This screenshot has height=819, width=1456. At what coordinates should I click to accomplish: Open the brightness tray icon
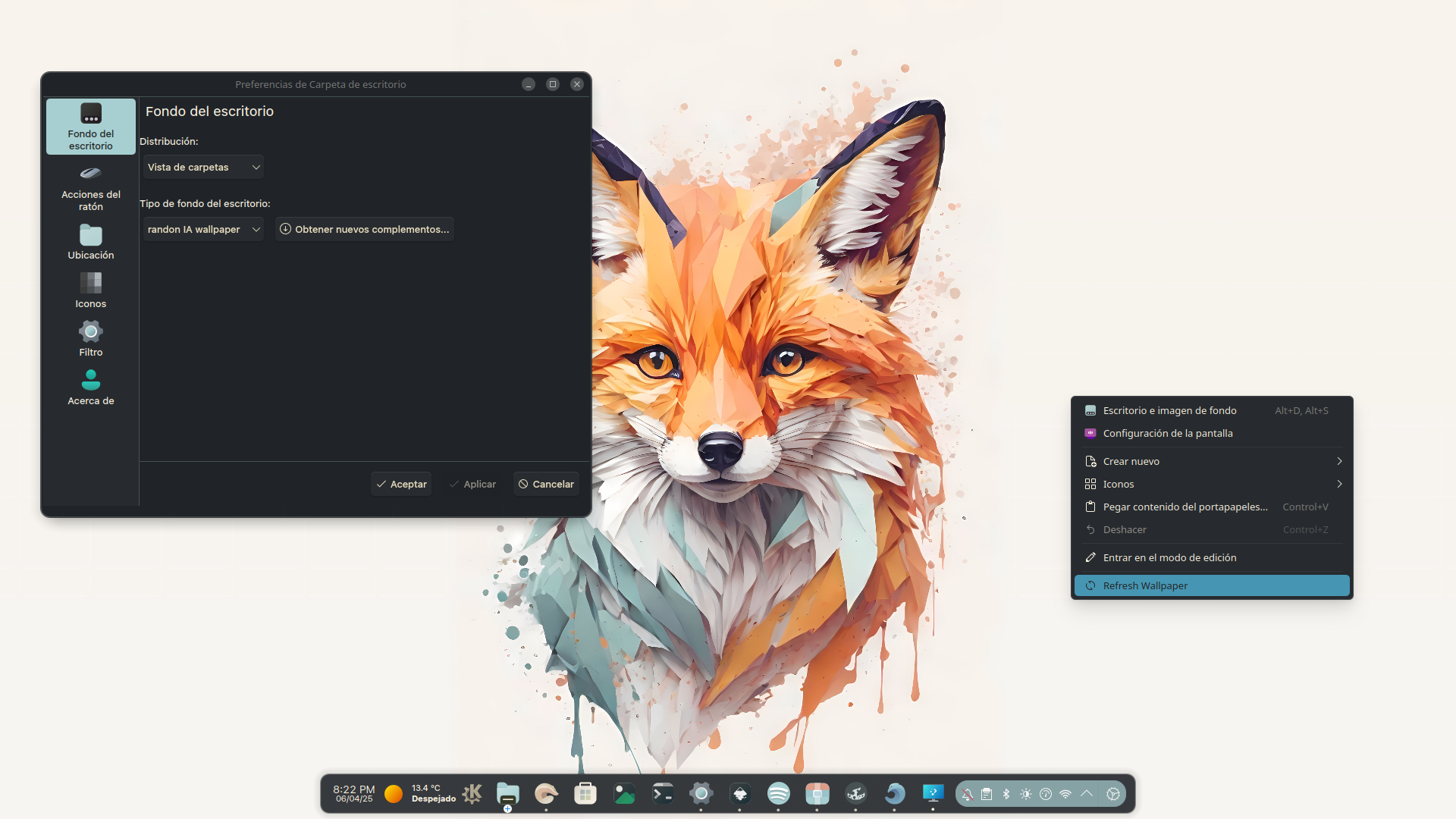(1026, 794)
